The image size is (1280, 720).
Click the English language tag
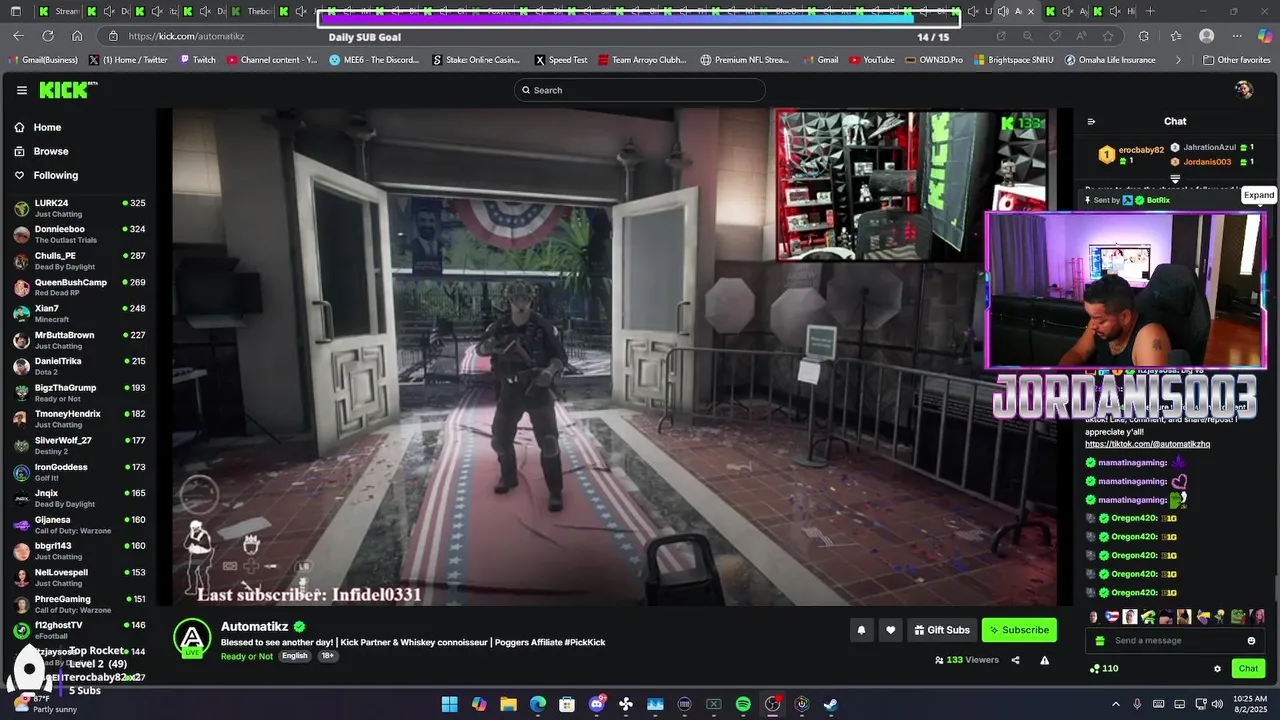(x=294, y=656)
